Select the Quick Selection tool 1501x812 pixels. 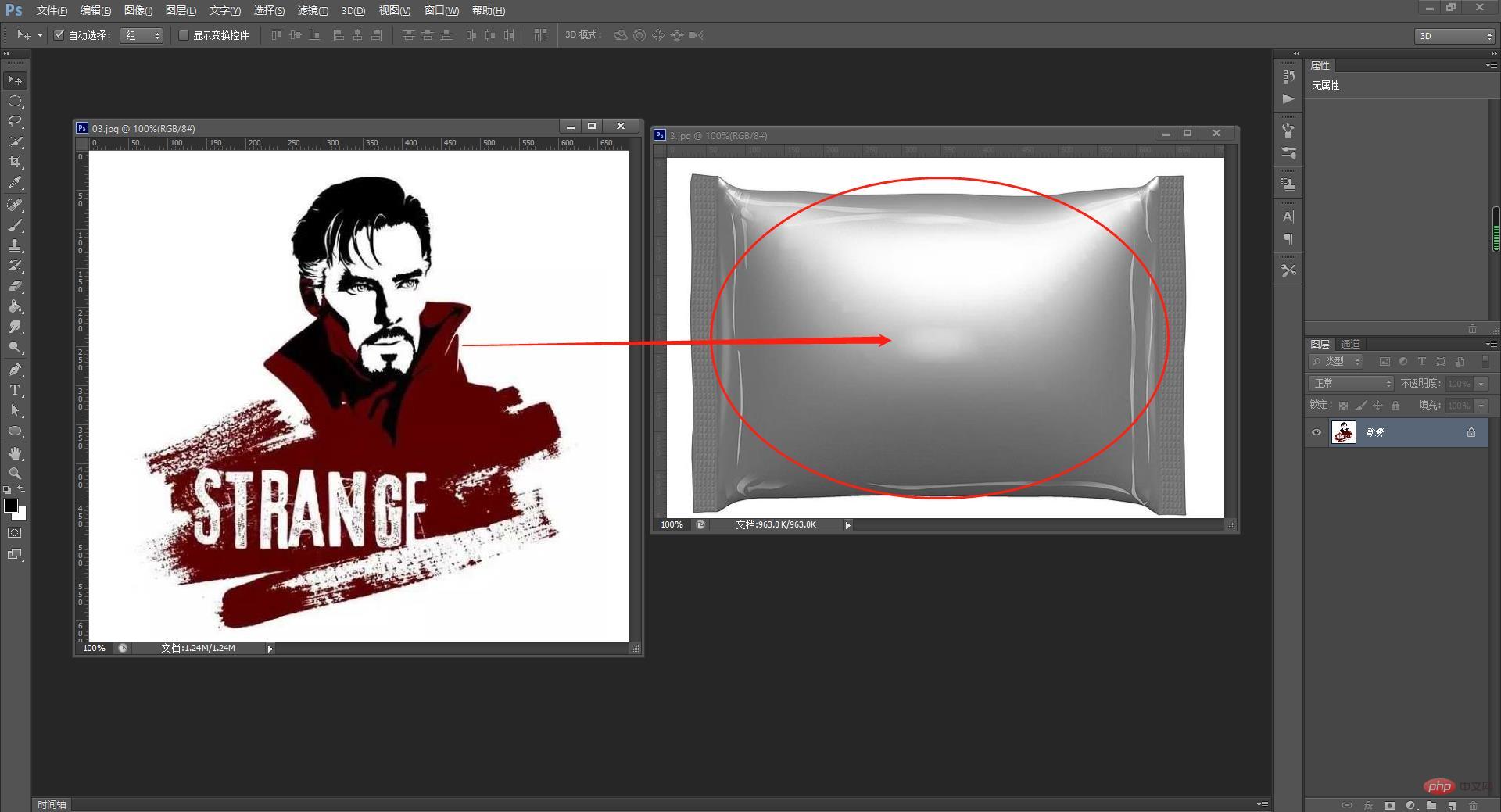tap(15, 141)
